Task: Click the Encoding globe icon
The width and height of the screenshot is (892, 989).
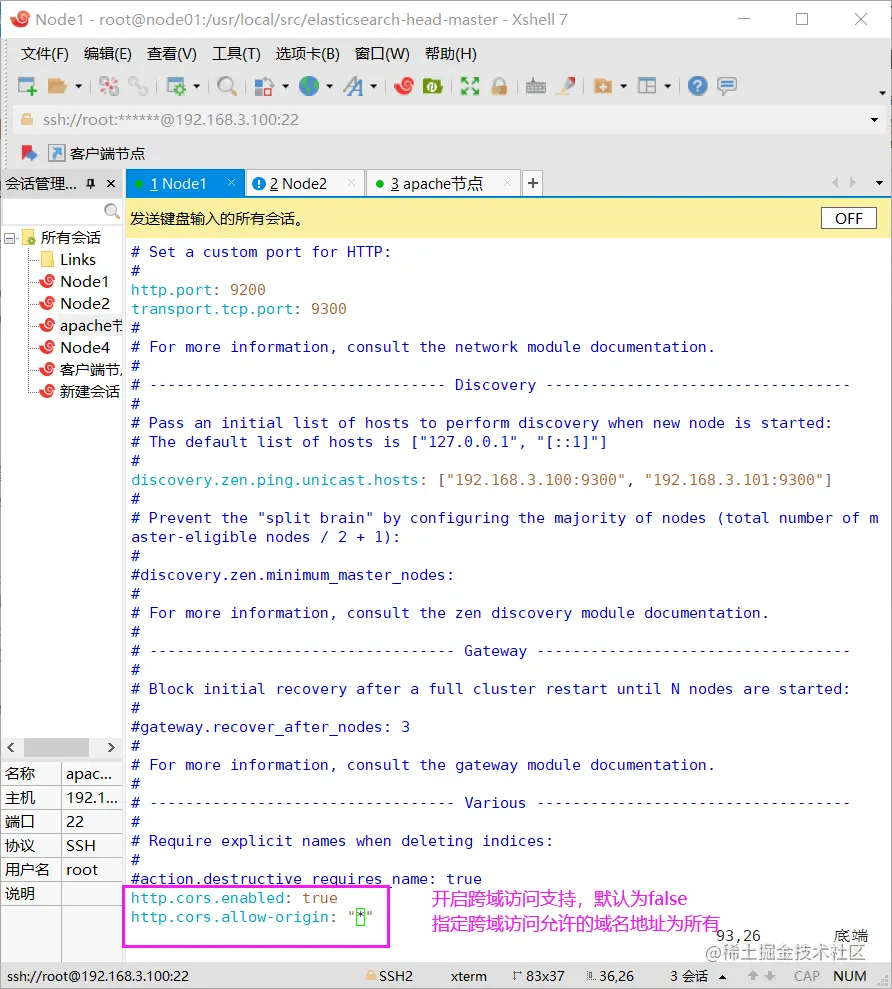Action: click(x=309, y=86)
